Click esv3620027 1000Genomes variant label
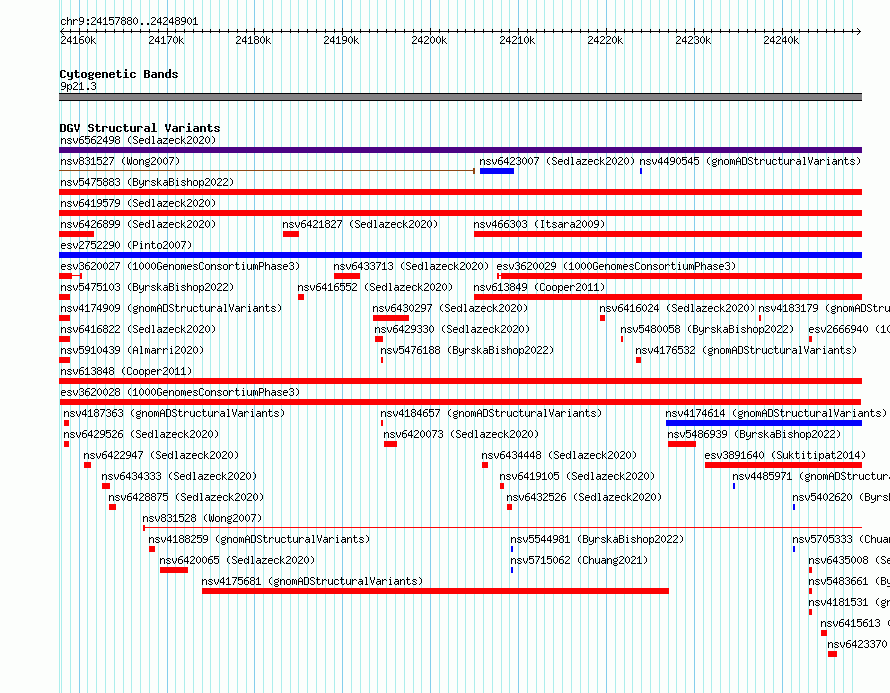 [180, 266]
